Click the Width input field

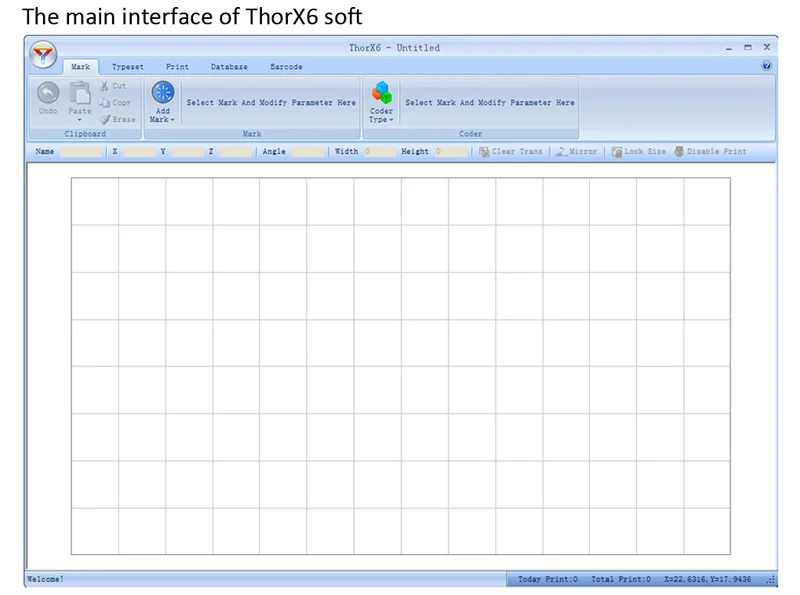(x=380, y=152)
